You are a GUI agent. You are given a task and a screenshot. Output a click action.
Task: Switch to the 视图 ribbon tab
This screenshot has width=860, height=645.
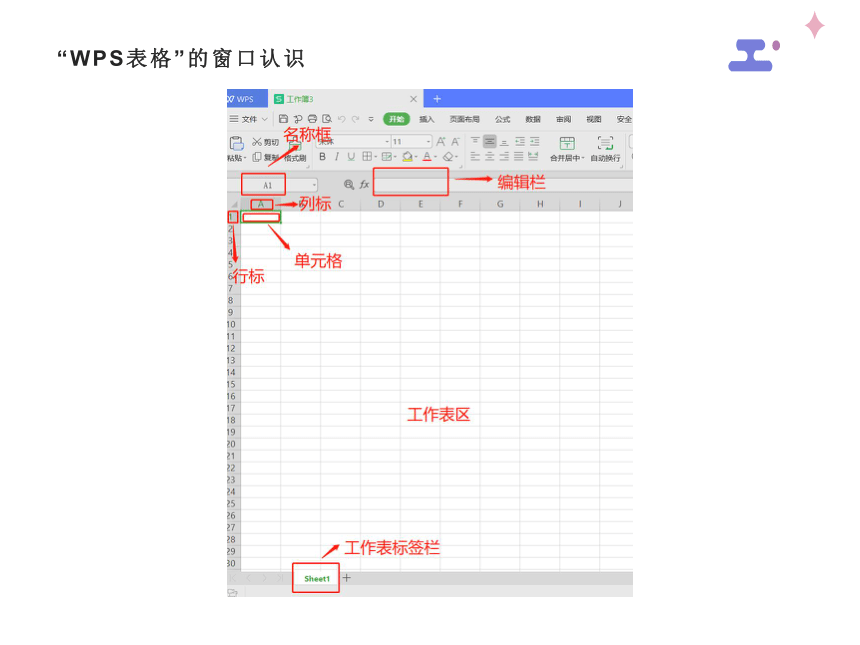593,119
